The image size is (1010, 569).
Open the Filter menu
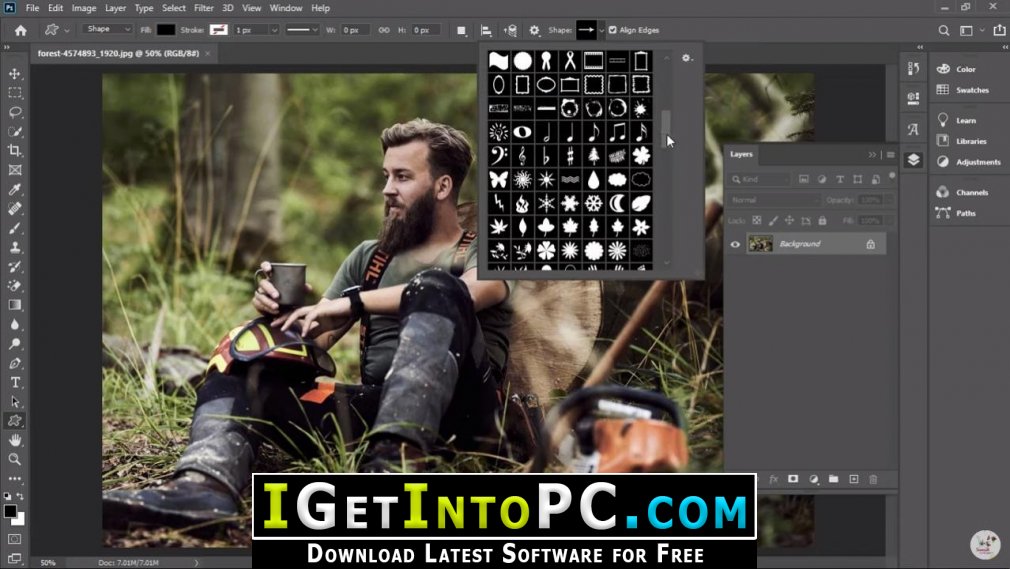point(204,8)
